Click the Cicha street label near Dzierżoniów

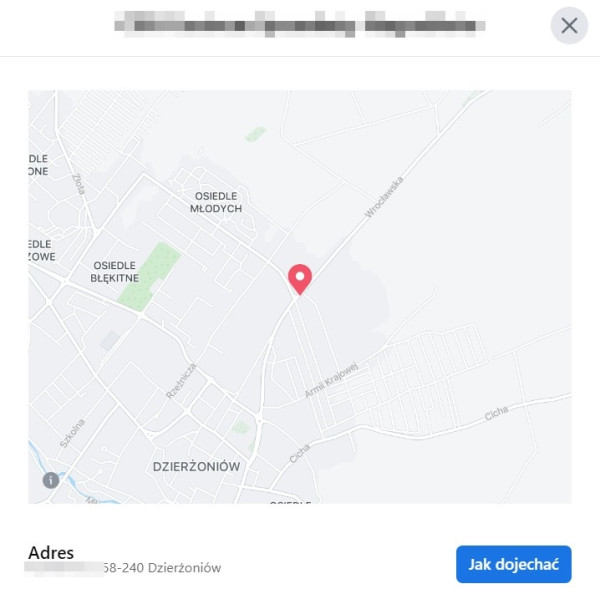300,454
